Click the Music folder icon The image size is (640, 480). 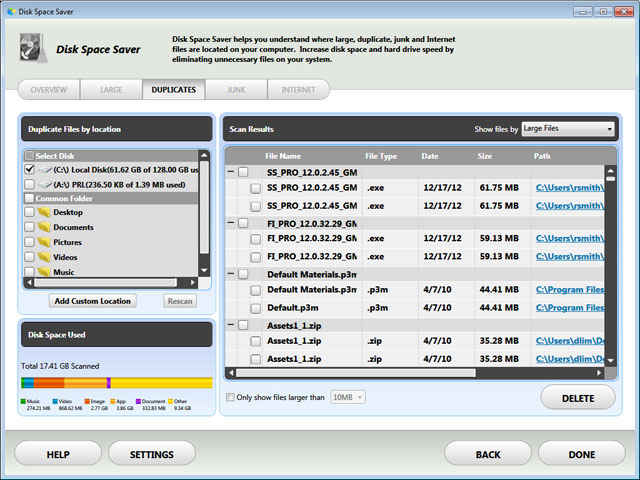tap(43, 272)
